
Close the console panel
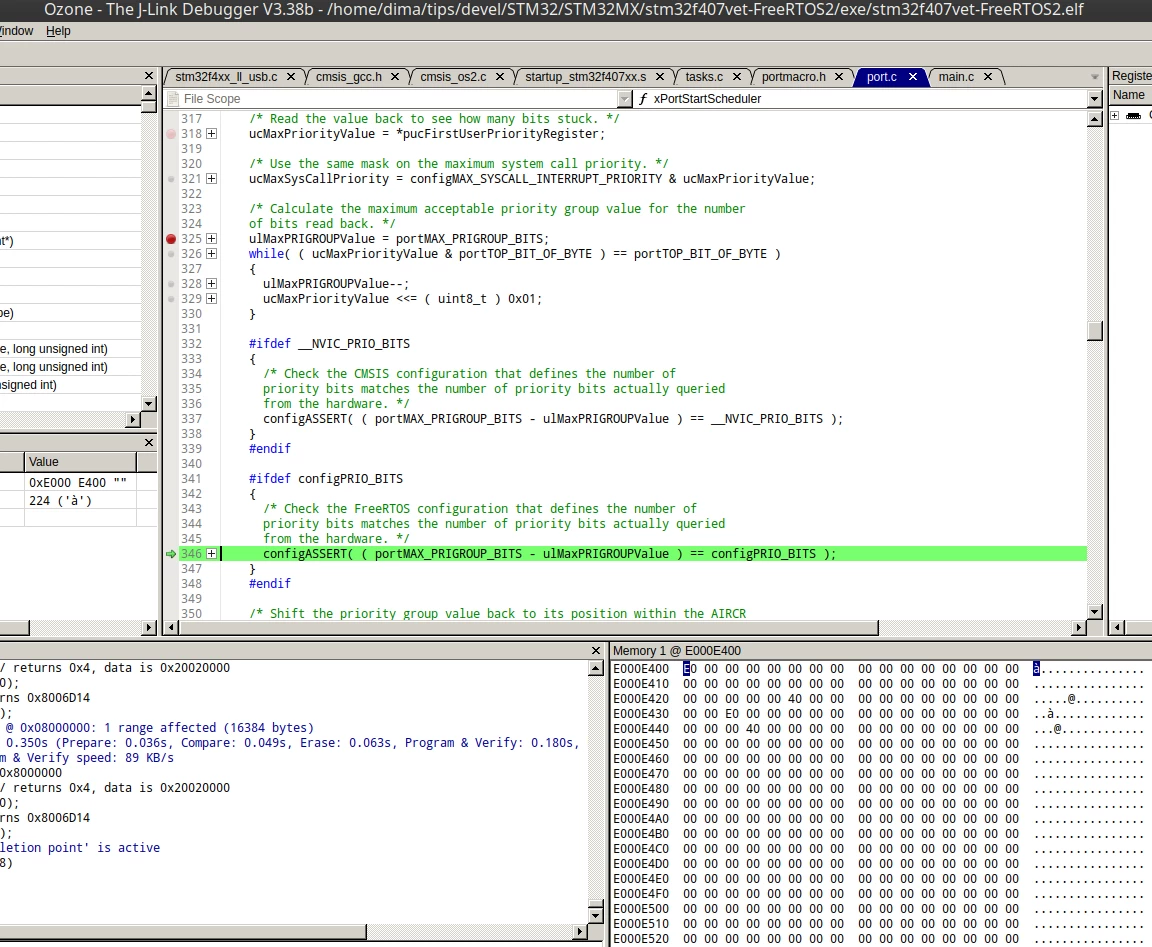597,651
